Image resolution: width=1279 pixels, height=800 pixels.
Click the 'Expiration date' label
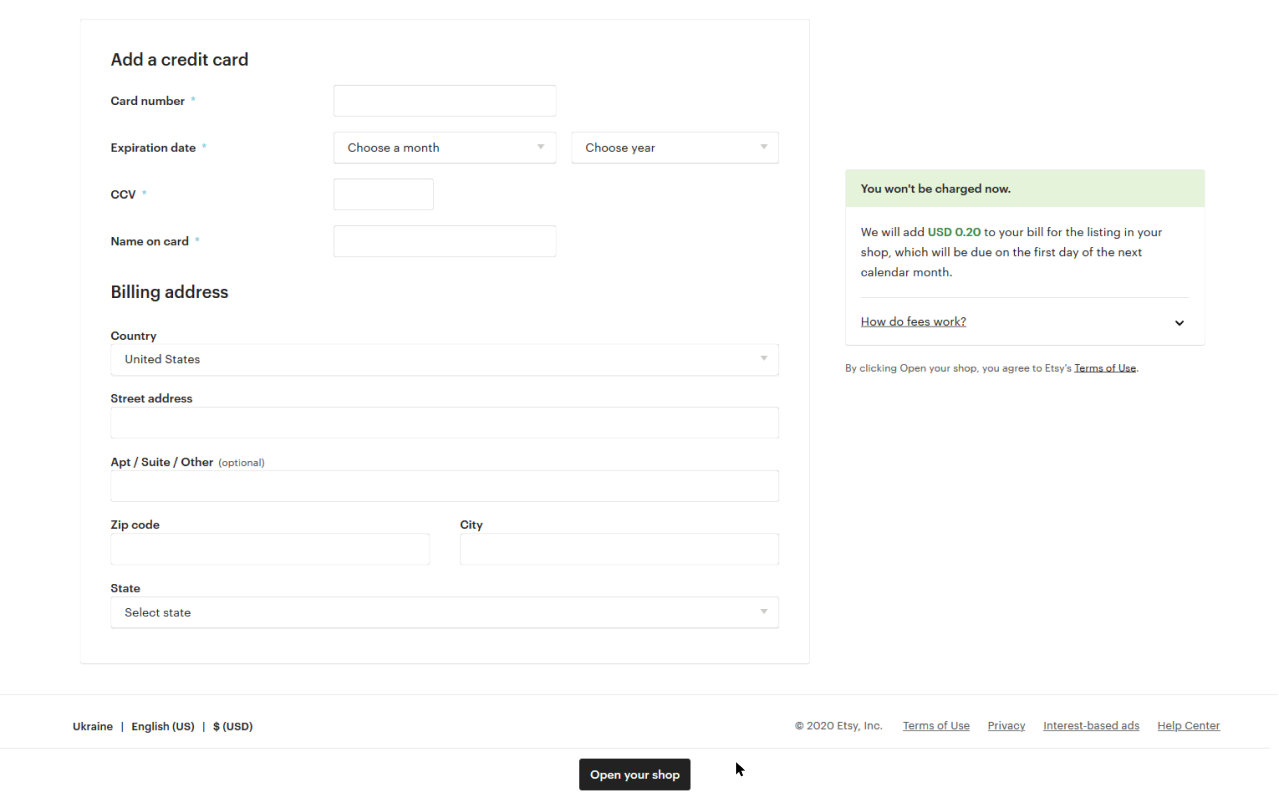(x=153, y=148)
